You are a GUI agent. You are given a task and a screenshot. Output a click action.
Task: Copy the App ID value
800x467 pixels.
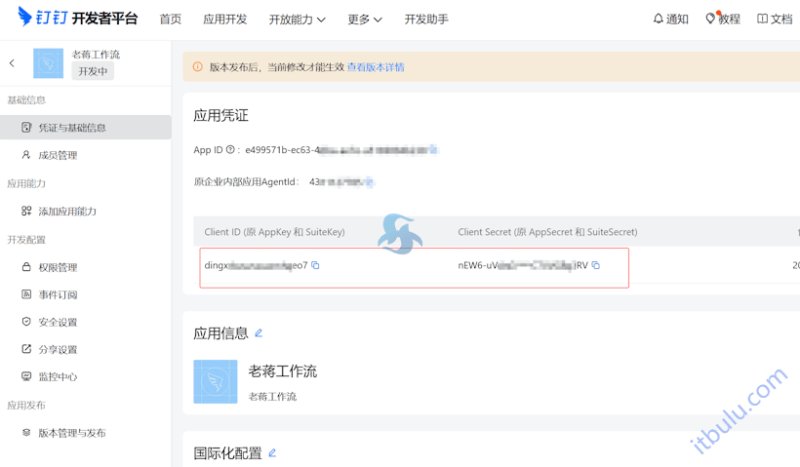[x=433, y=150]
